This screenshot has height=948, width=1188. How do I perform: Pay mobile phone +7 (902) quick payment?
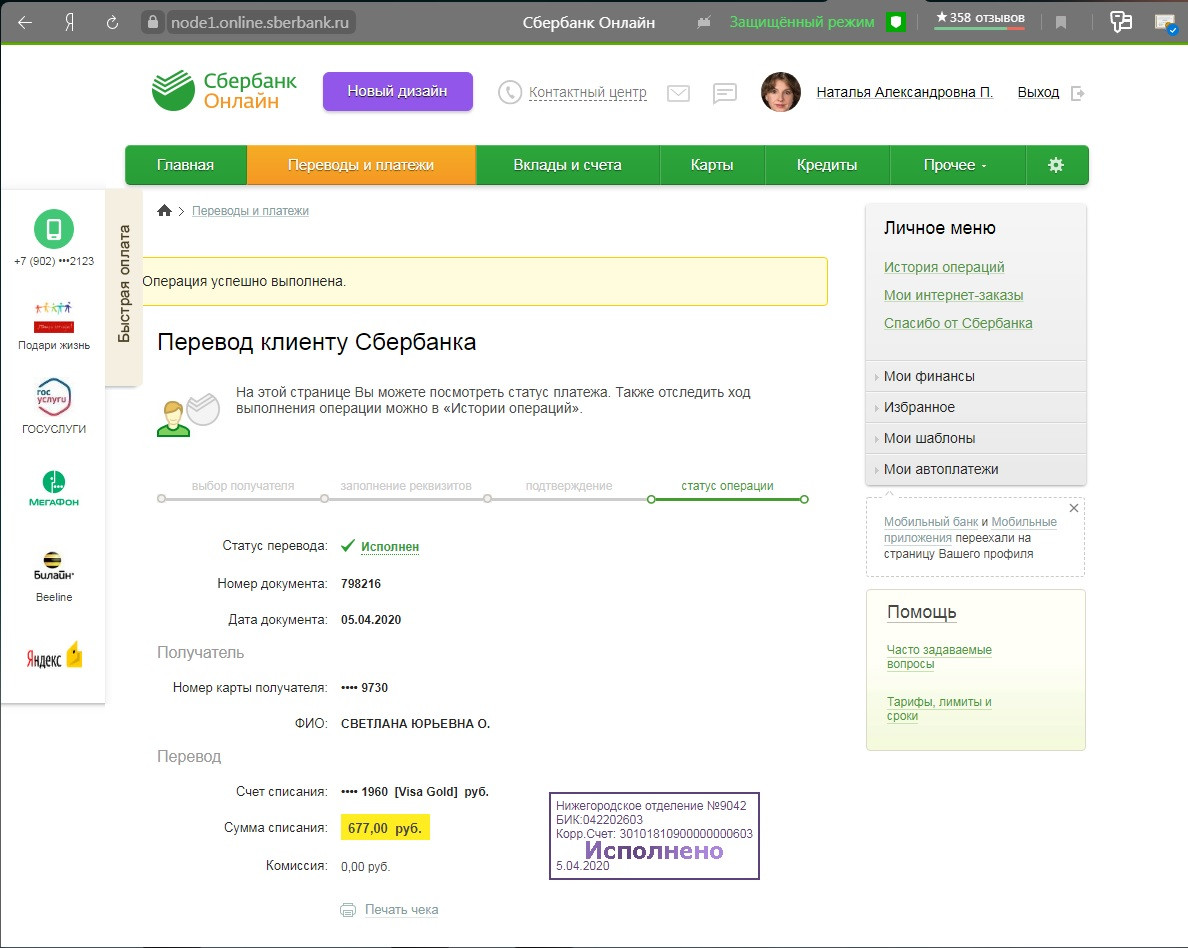[54, 238]
